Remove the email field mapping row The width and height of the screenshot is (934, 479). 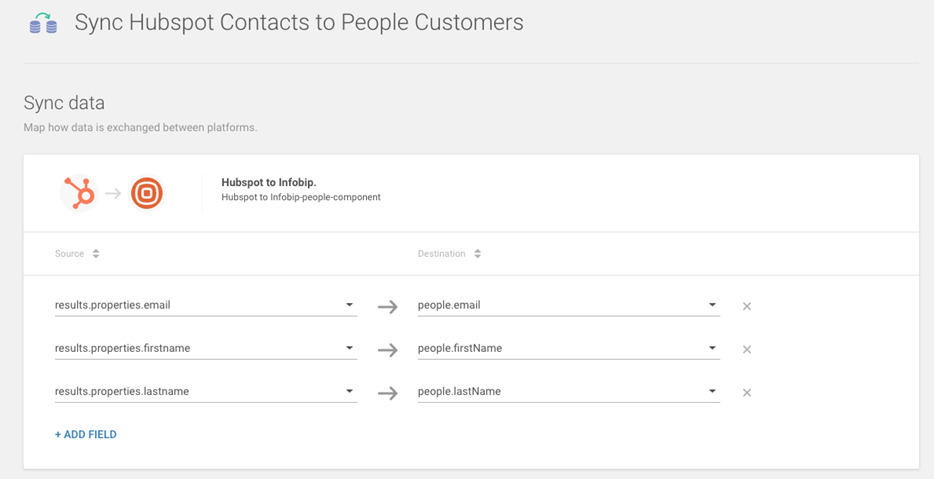pyautogui.click(x=747, y=306)
